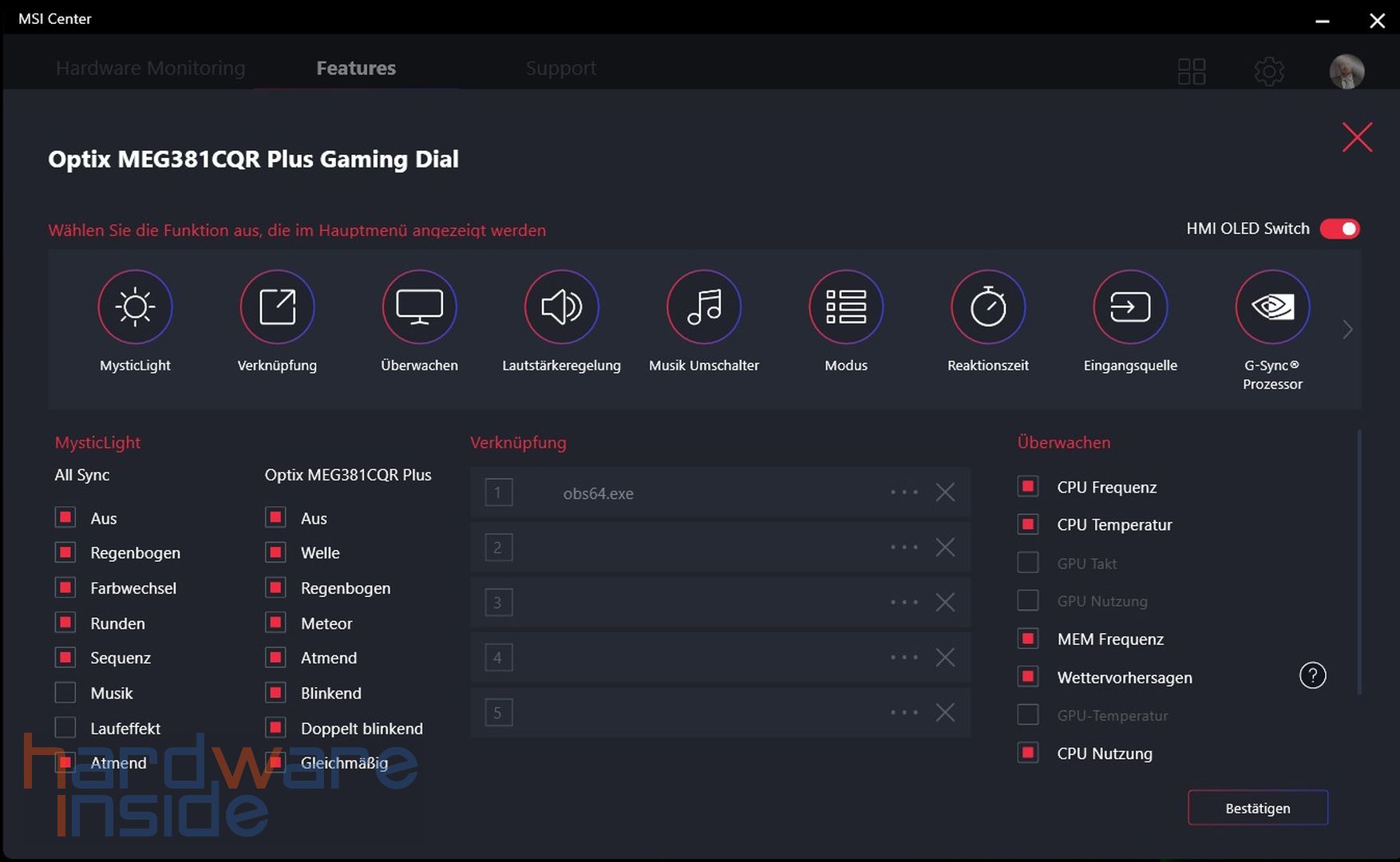Select the MysticLight sun icon
This screenshot has height=862, width=1400.
135,307
